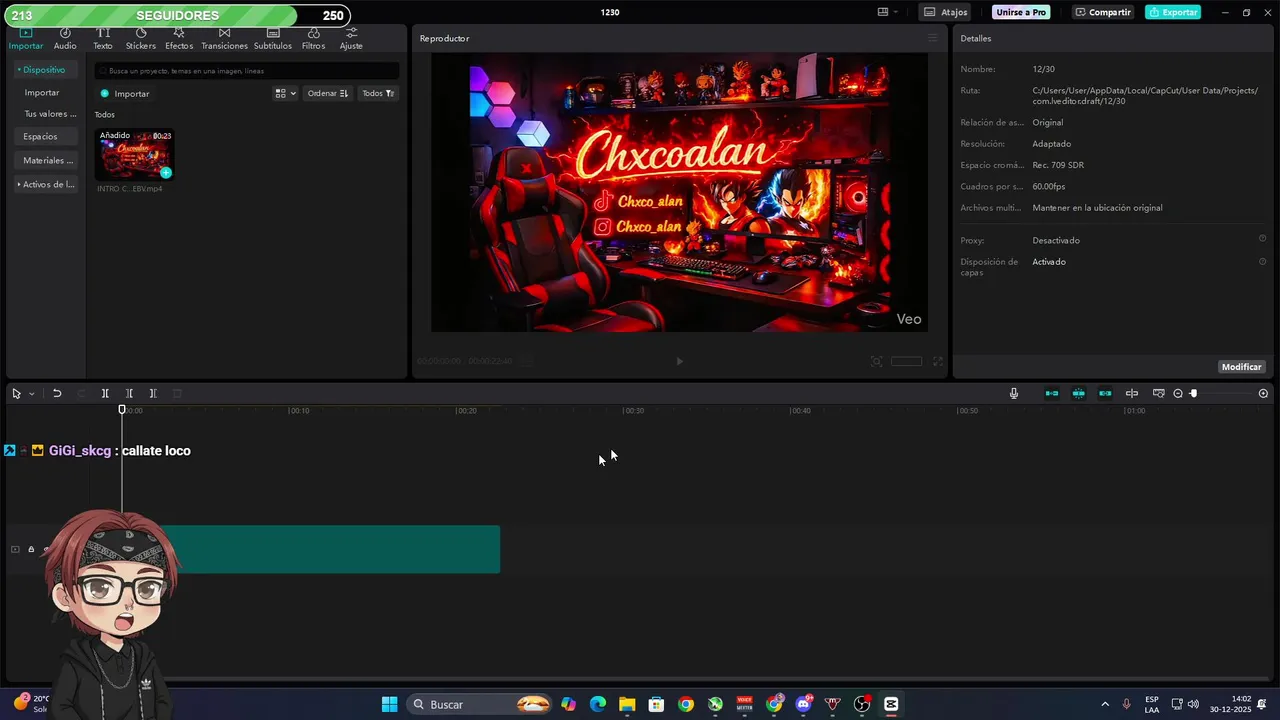Click the timeline zoom slider

tap(1222, 393)
